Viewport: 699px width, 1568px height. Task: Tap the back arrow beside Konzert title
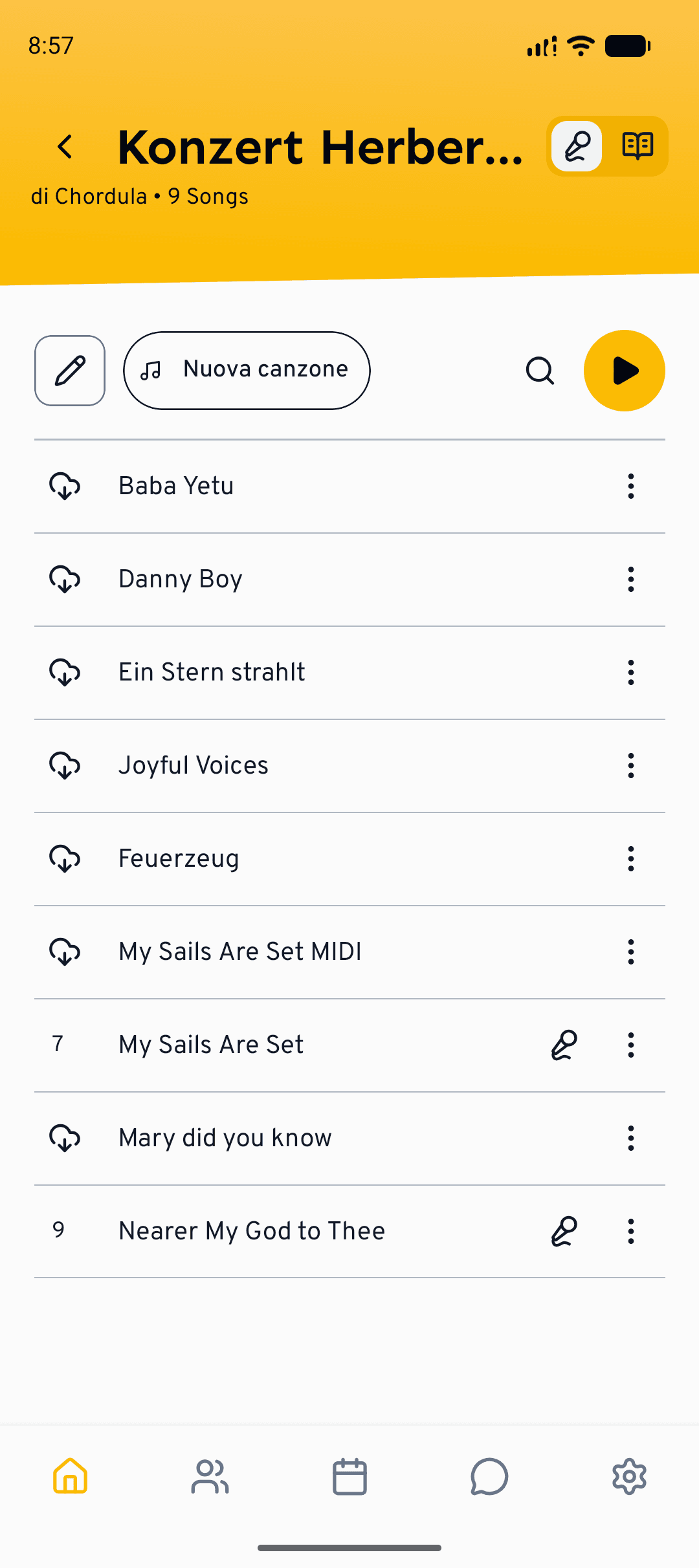pyautogui.click(x=65, y=147)
